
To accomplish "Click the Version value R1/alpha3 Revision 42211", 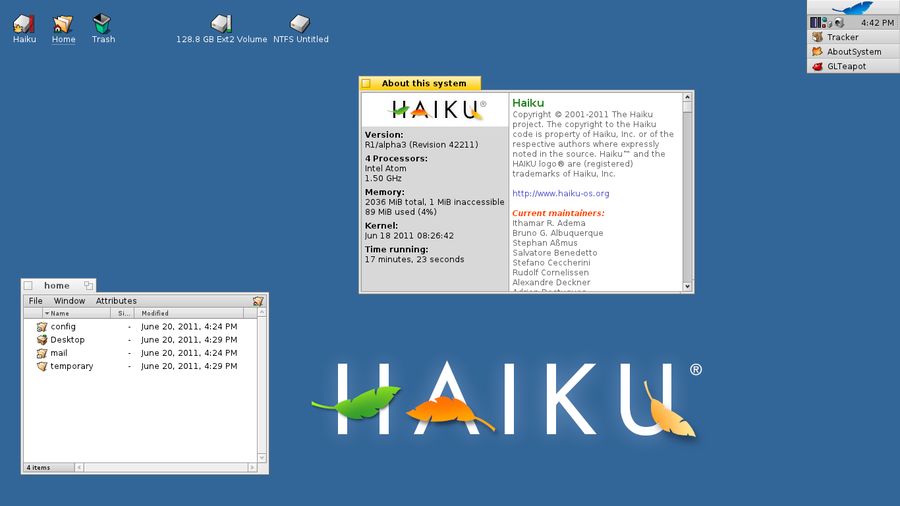I will coord(421,145).
